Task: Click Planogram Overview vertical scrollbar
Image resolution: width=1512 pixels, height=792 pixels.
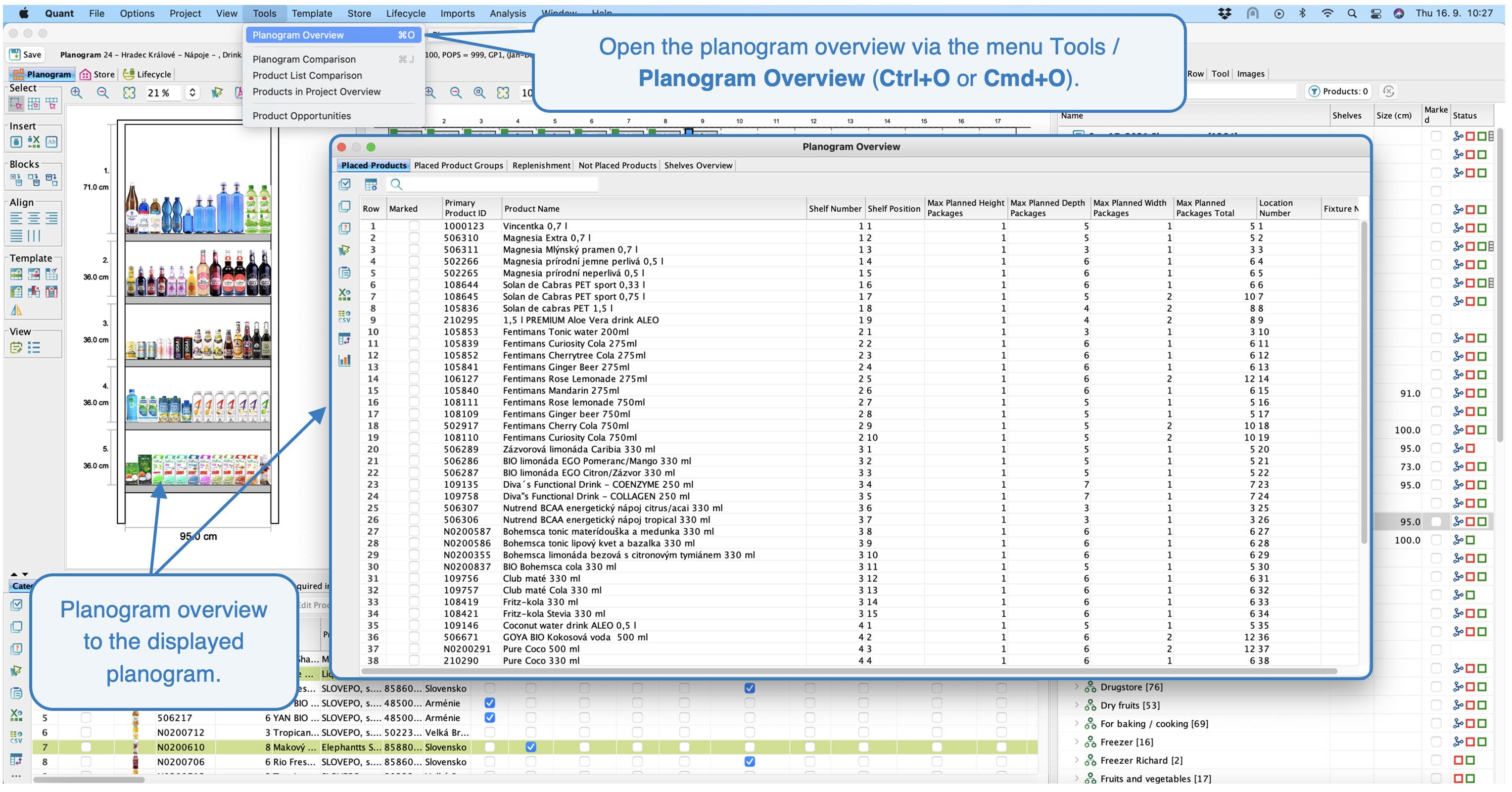Action: pos(1364,381)
